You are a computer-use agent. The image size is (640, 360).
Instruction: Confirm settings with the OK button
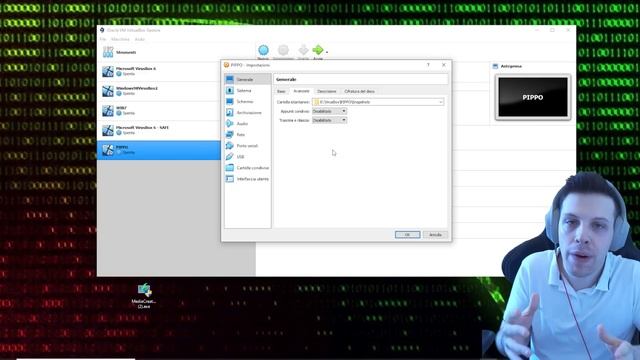pyautogui.click(x=407, y=235)
